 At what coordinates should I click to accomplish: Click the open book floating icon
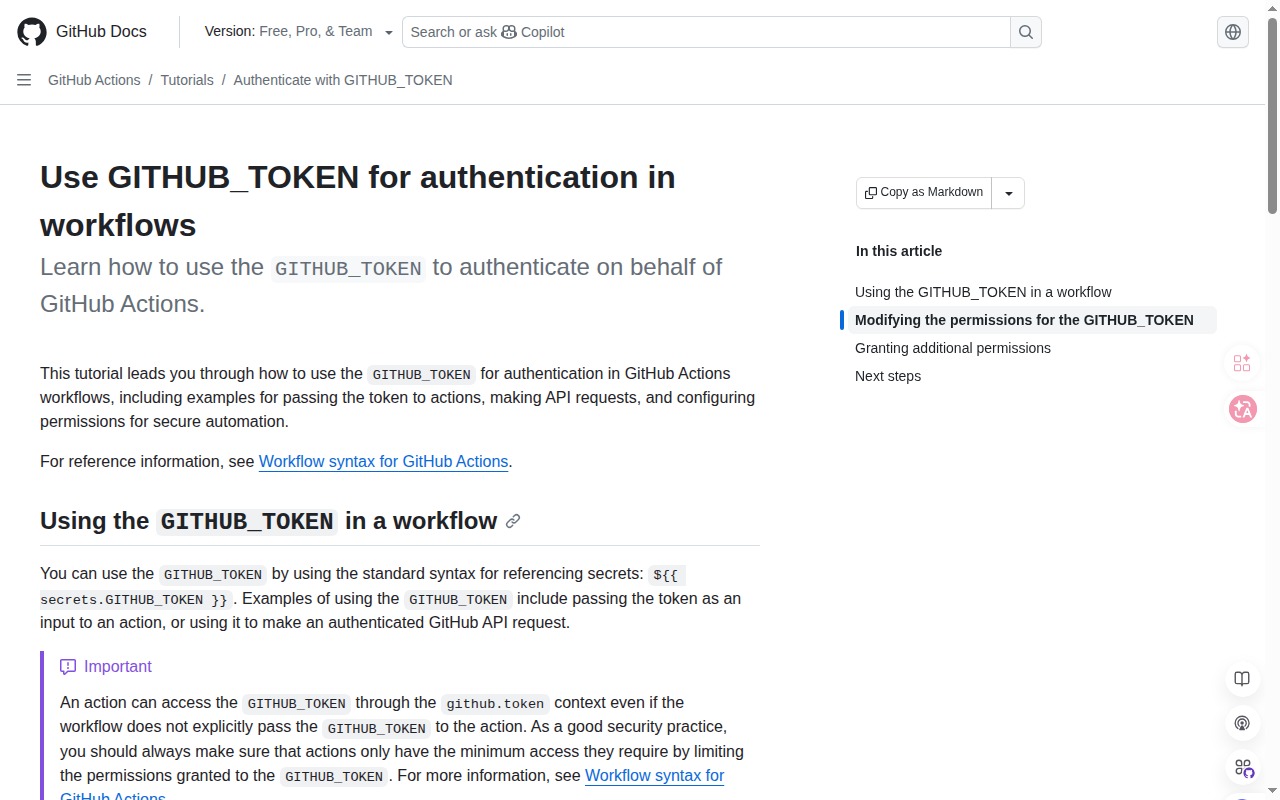(x=1242, y=679)
